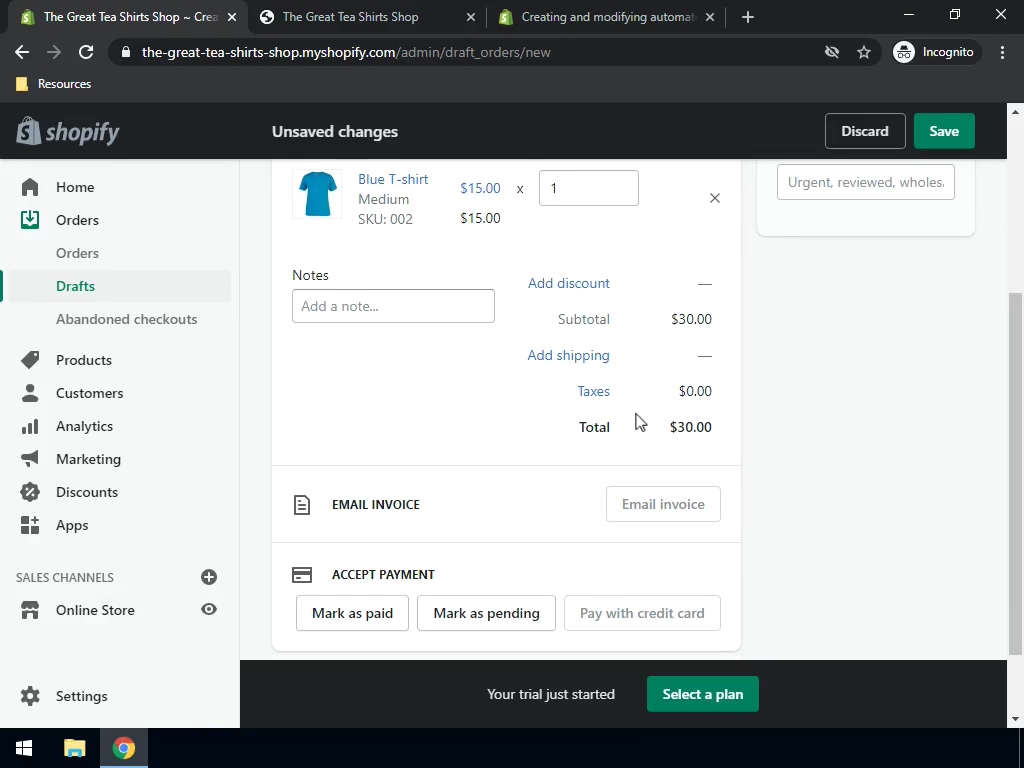The height and width of the screenshot is (768, 1024).
Task: Reload the page with refresh icon
Action: [x=86, y=52]
